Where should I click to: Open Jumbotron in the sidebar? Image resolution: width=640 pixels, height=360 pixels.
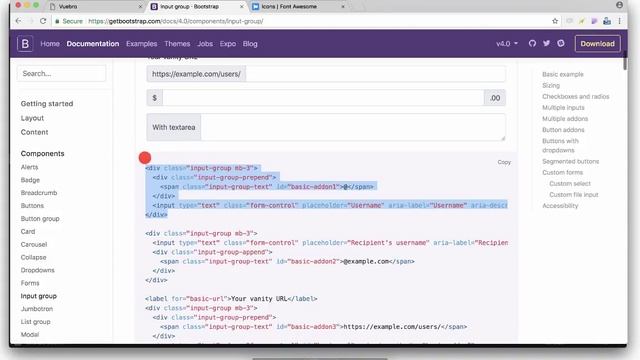coord(37,309)
